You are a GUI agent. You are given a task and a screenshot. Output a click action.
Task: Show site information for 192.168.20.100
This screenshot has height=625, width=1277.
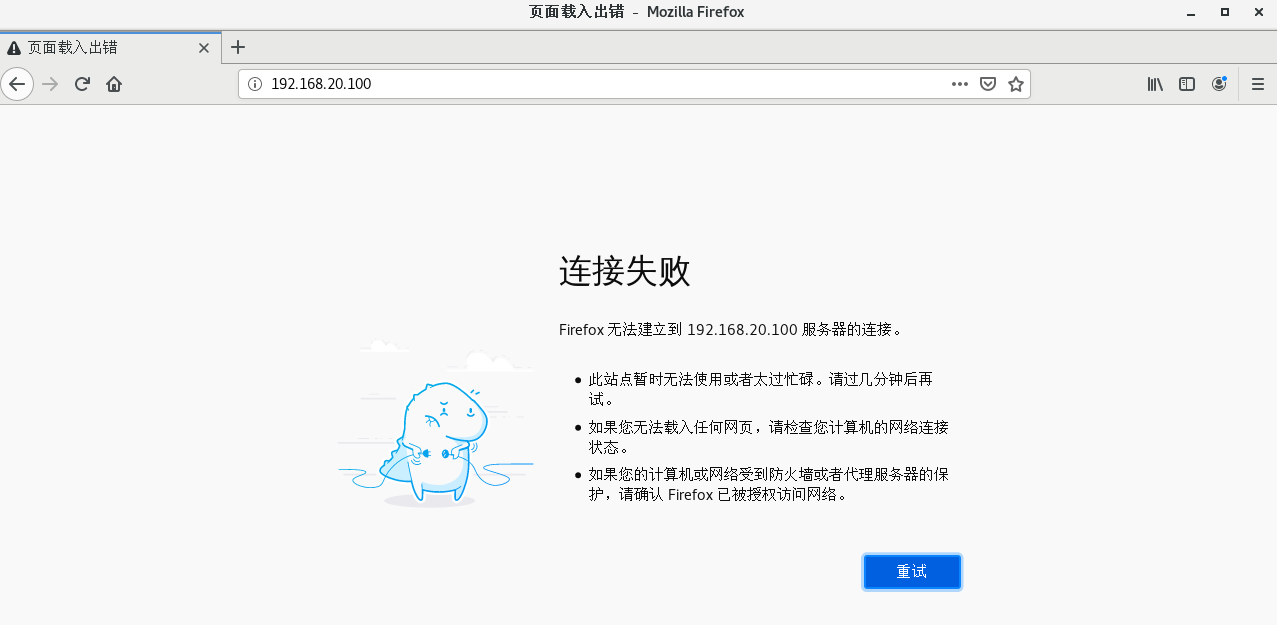pyautogui.click(x=254, y=84)
